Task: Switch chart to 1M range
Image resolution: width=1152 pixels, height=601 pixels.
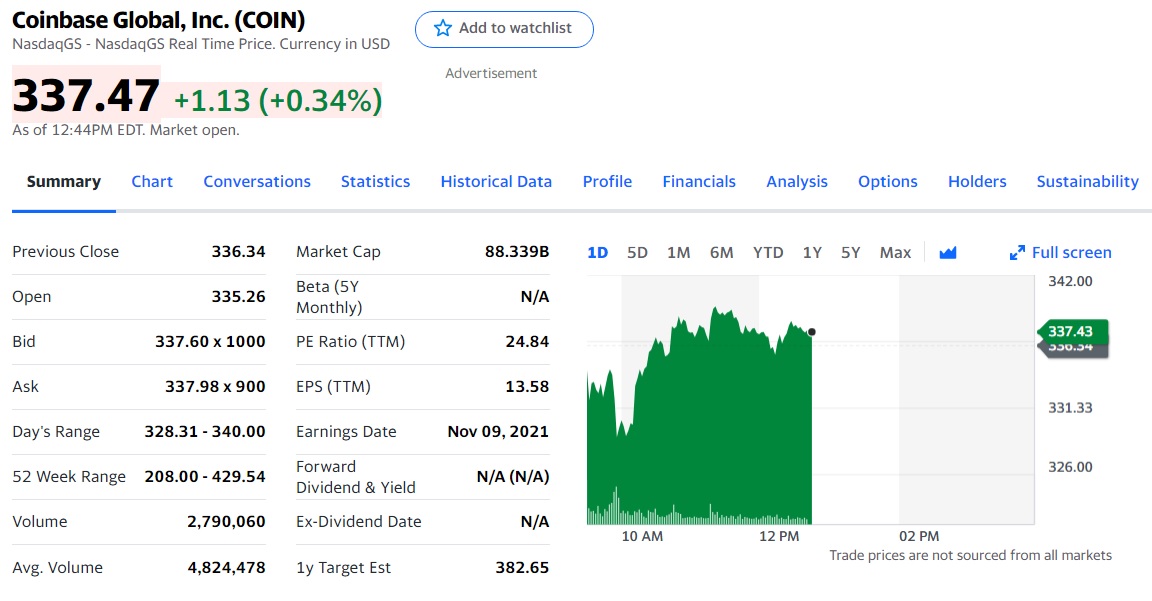Action: pyautogui.click(x=679, y=253)
